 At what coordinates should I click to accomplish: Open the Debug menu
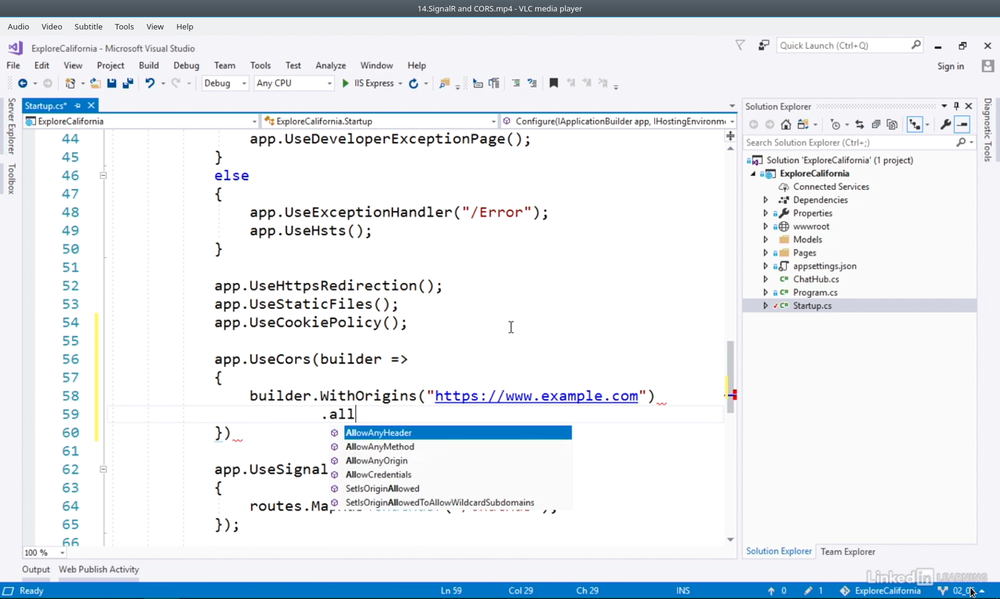click(186, 66)
